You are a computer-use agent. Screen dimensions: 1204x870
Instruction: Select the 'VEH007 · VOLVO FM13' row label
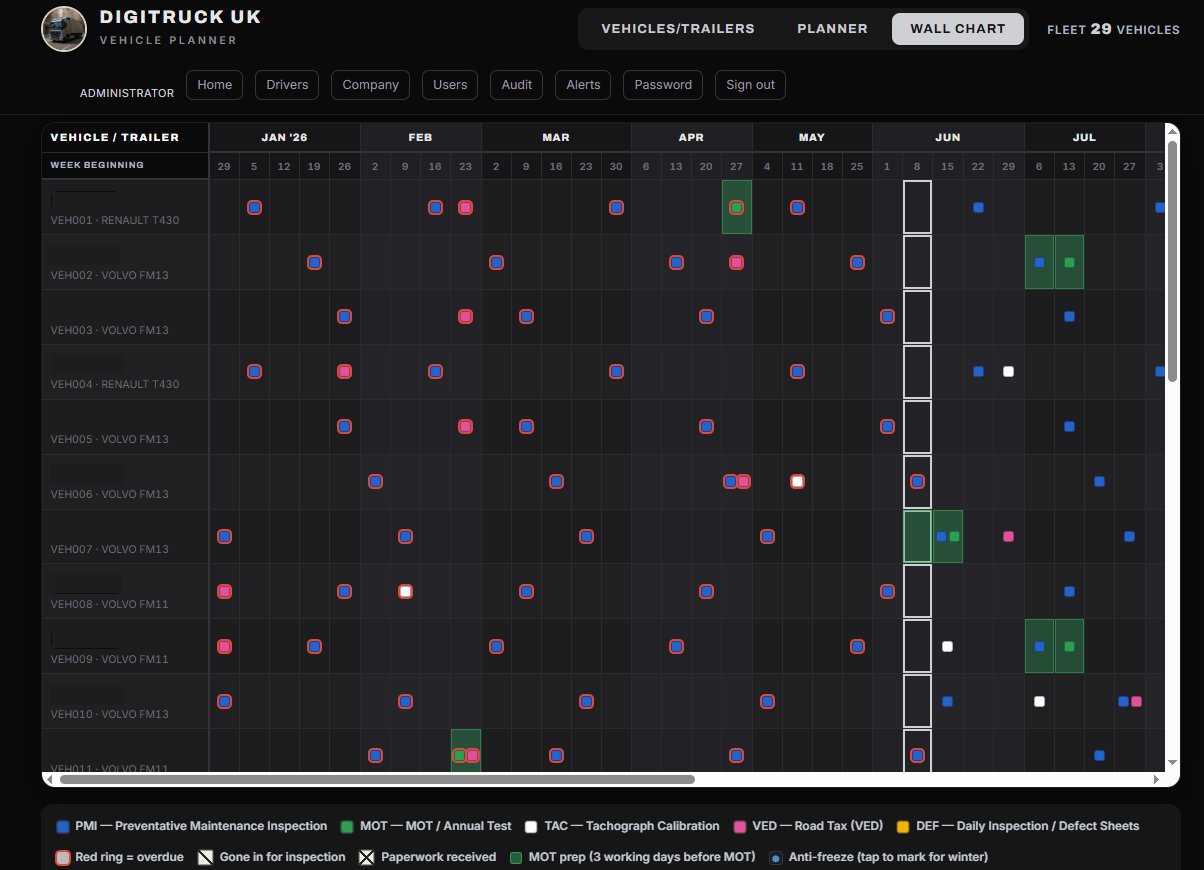[x=109, y=549]
